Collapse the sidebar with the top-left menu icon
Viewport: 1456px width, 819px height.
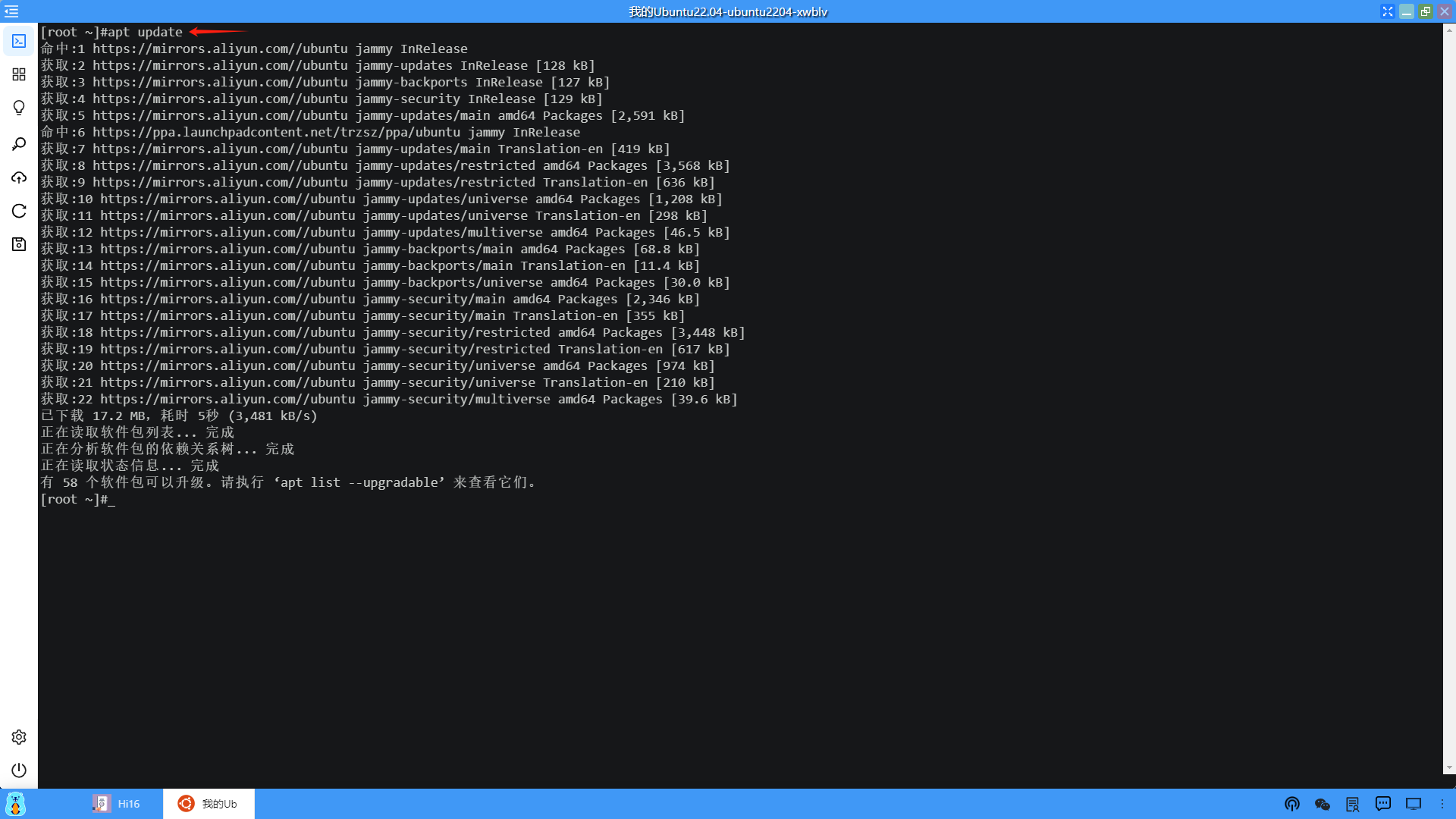click(11, 11)
